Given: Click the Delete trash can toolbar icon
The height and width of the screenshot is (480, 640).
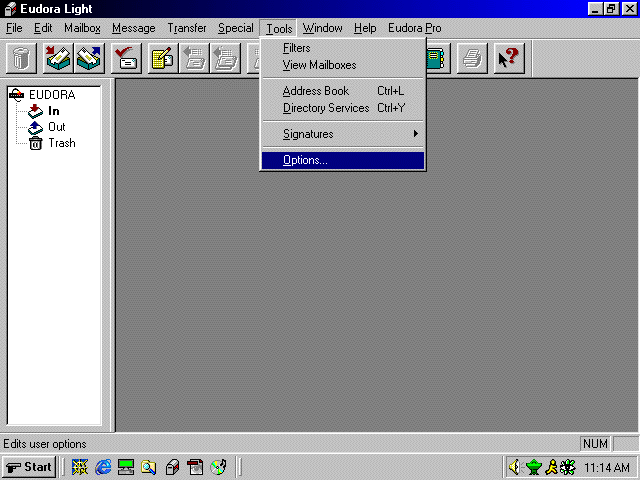Looking at the screenshot, I should point(21,58).
